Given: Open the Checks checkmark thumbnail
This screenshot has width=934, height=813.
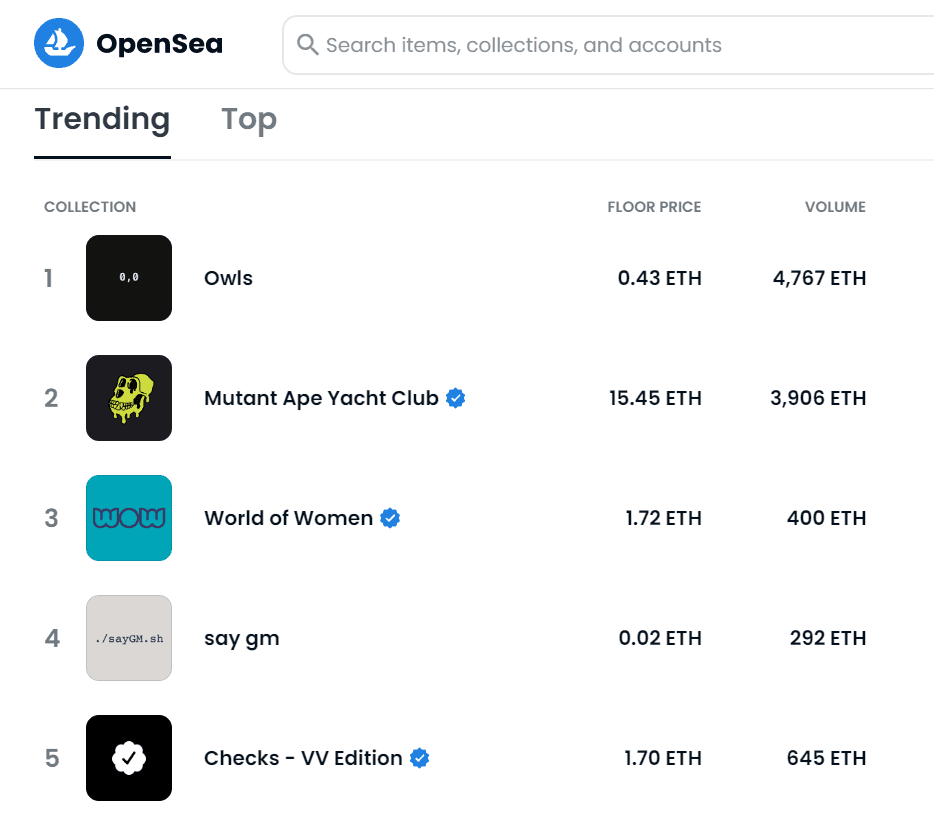Looking at the screenshot, I should pyautogui.click(x=129, y=758).
